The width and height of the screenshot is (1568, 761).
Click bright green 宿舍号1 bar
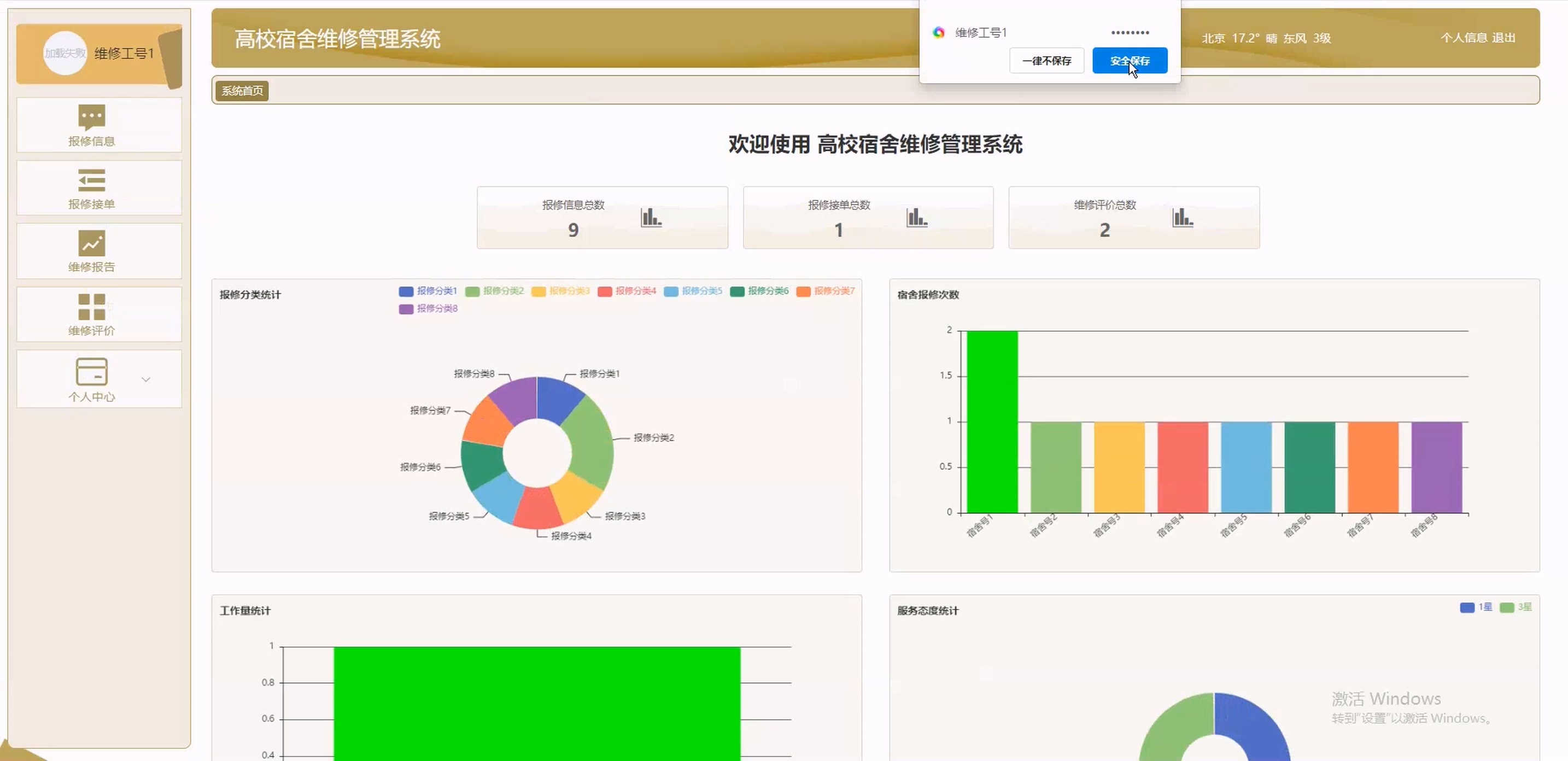992,422
